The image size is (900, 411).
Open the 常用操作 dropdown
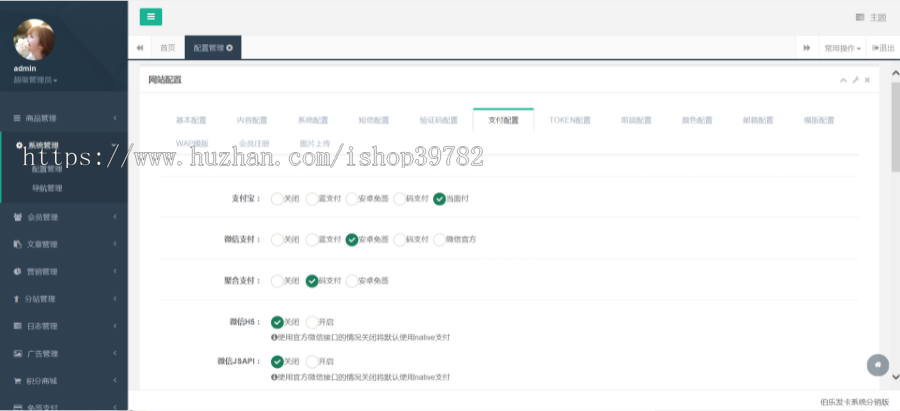click(842, 47)
